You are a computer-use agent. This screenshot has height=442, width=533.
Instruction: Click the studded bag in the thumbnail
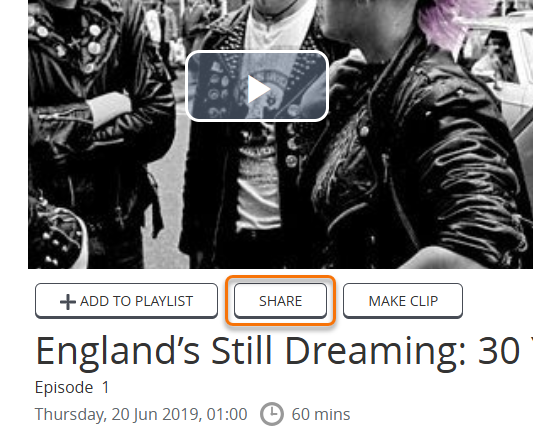56,235
